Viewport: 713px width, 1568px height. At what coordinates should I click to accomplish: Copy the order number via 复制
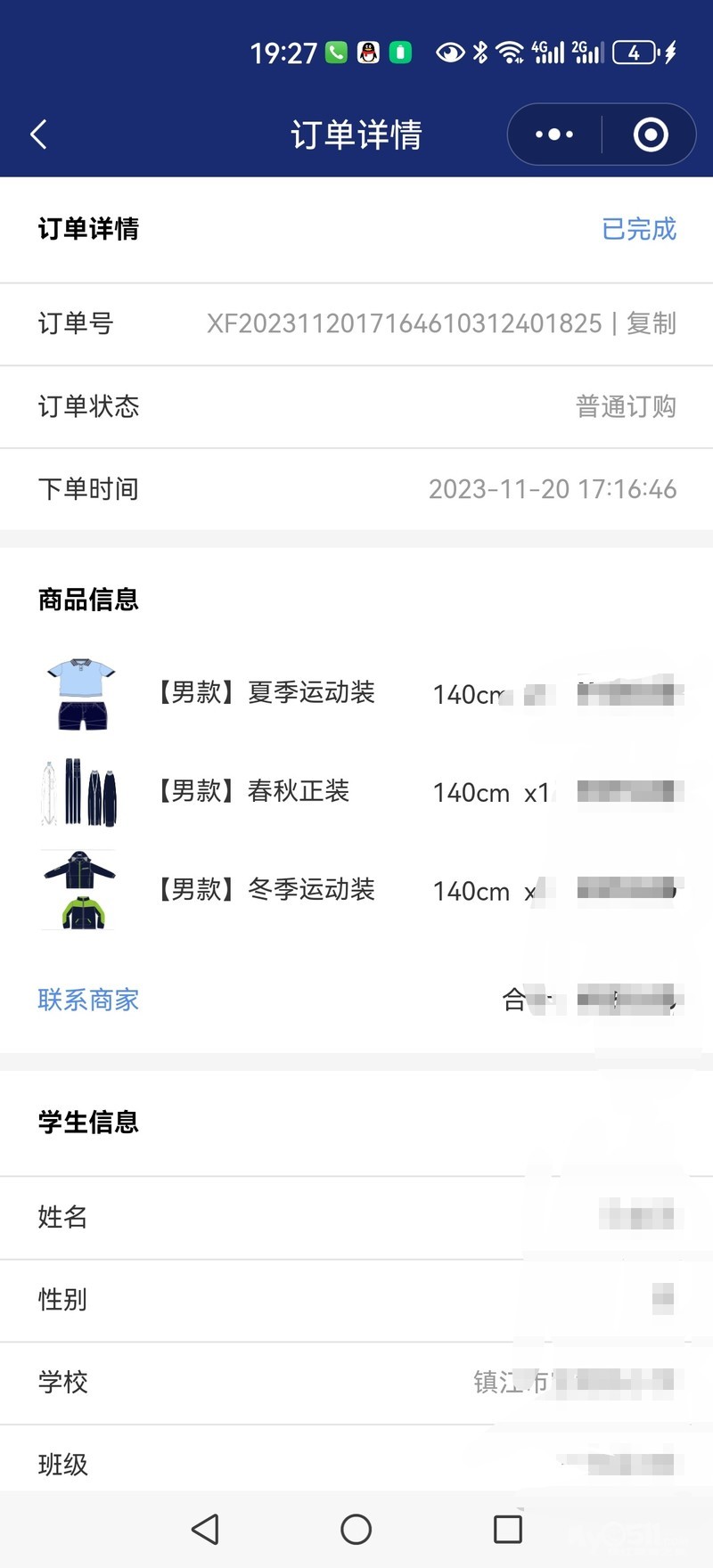[x=652, y=323]
